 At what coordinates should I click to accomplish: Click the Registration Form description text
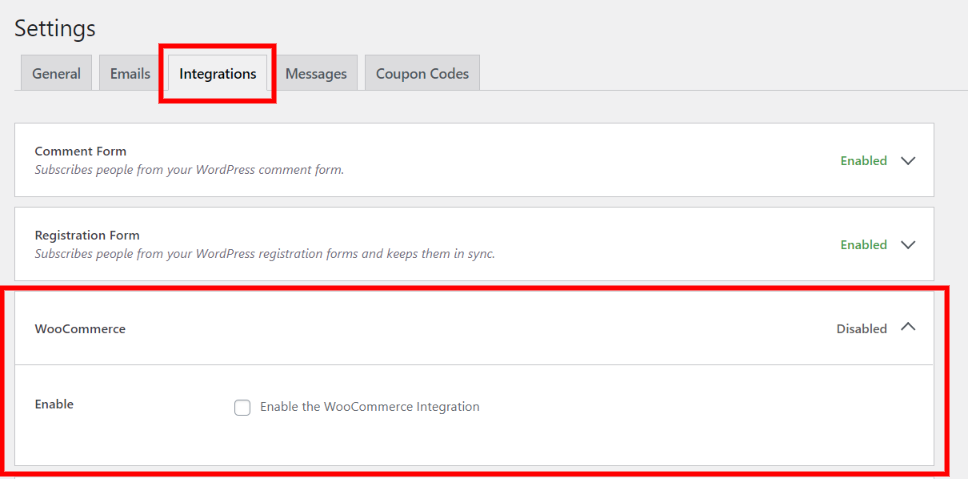tap(265, 254)
